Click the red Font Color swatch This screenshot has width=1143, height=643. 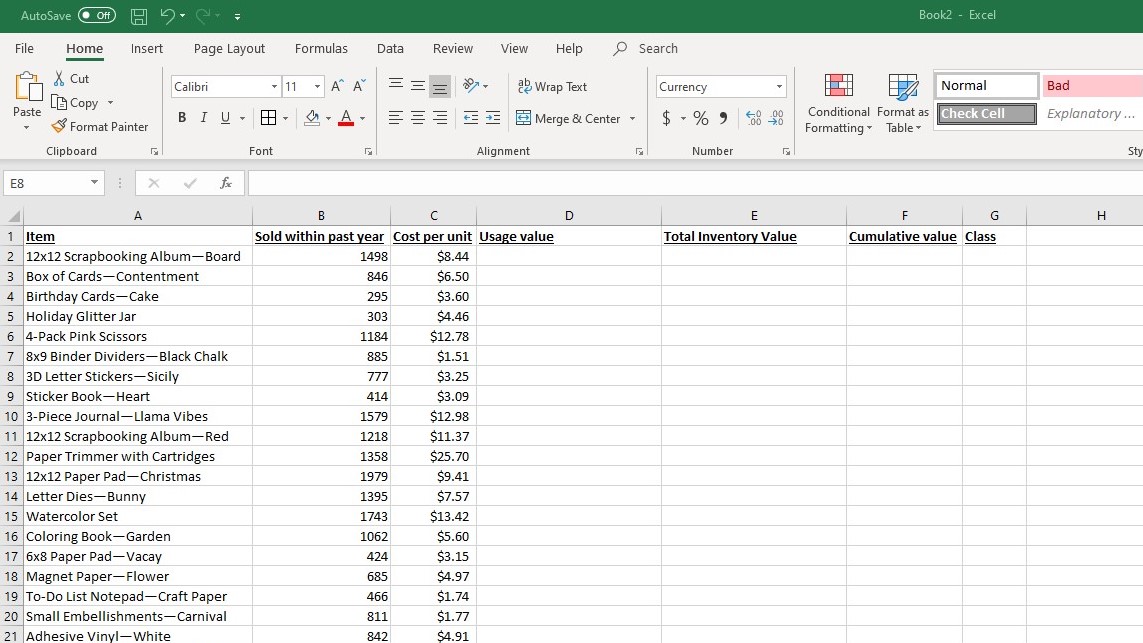pyautogui.click(x=347, y=124)
